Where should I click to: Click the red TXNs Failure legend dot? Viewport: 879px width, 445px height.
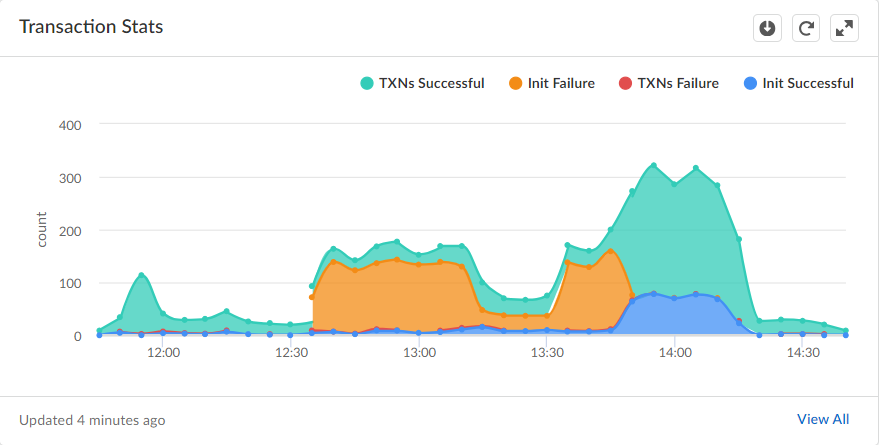coord(626,83)
